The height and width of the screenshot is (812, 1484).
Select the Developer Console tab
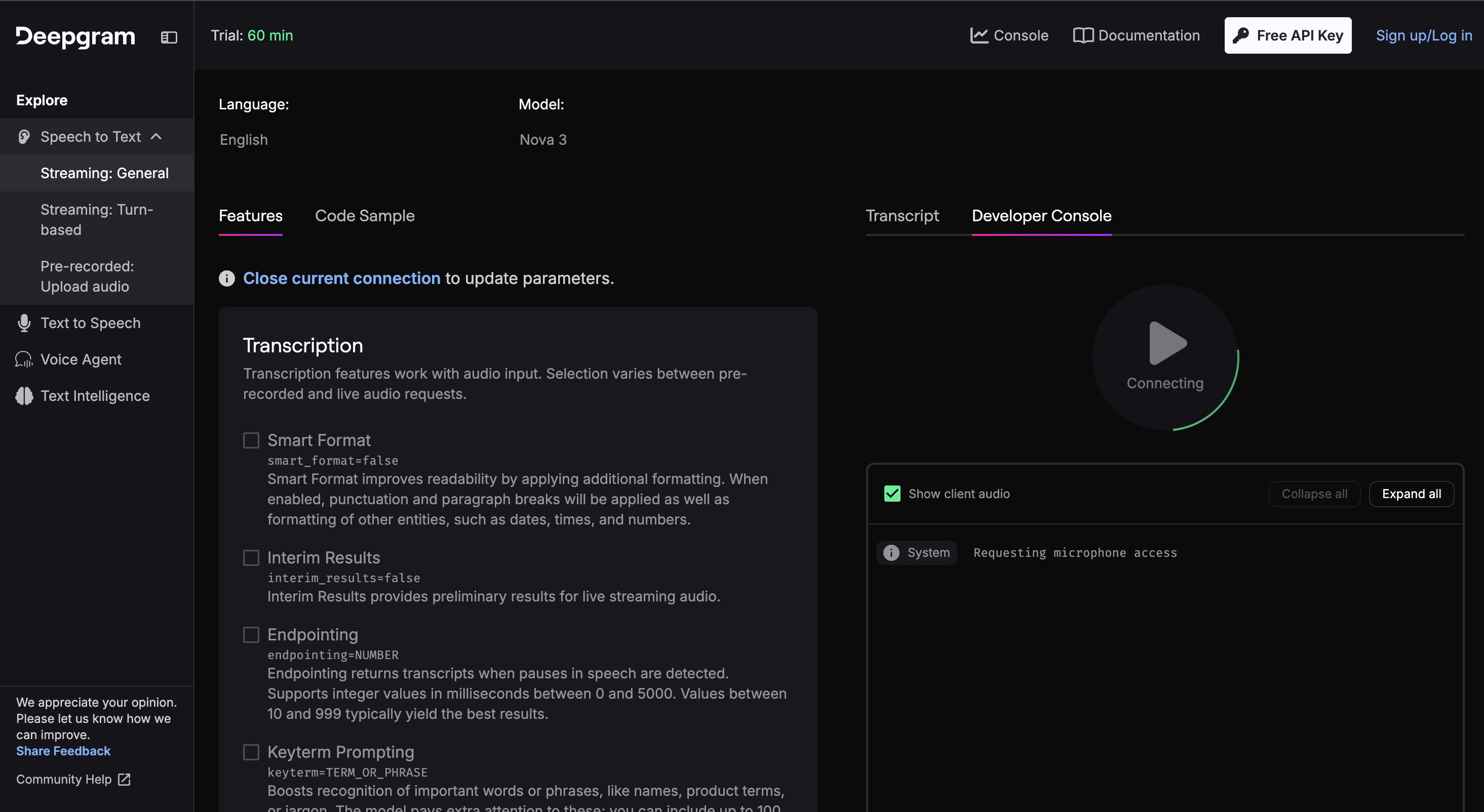pos(1041,216)
